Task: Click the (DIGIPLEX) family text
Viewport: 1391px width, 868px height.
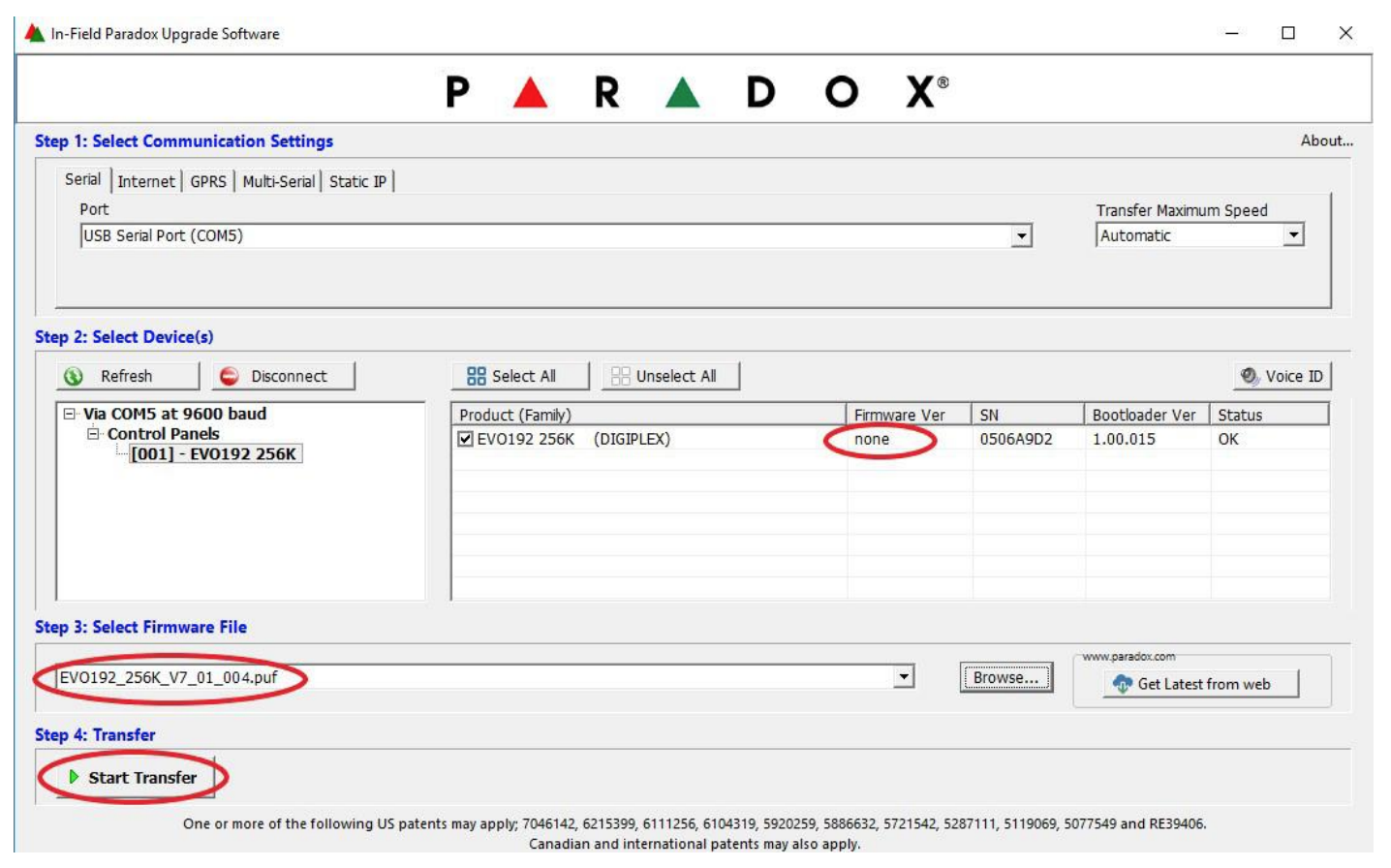Action: pos(632,439)
